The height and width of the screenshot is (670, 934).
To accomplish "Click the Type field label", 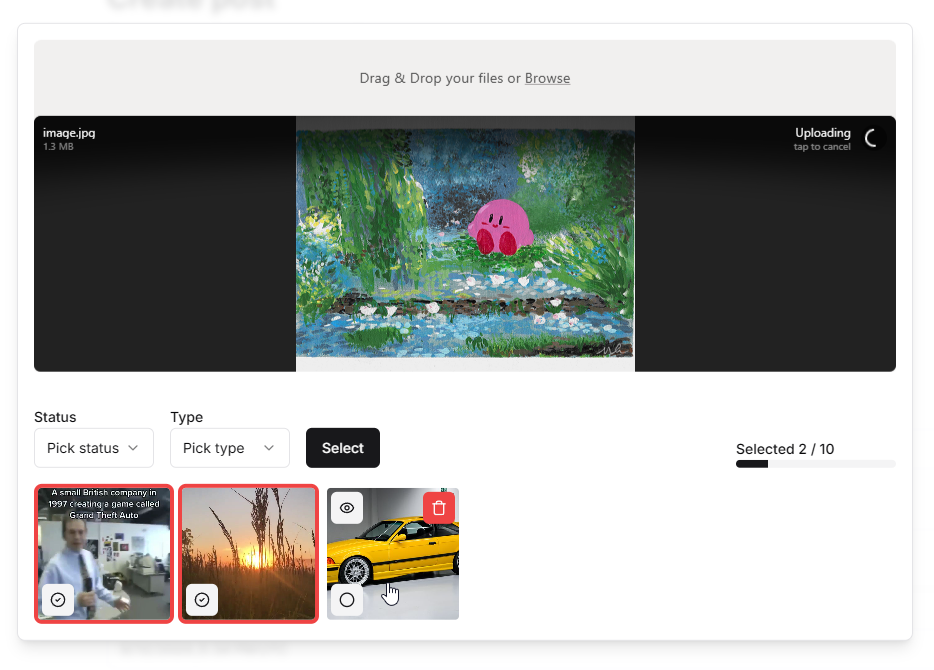I will pos(186,417).
